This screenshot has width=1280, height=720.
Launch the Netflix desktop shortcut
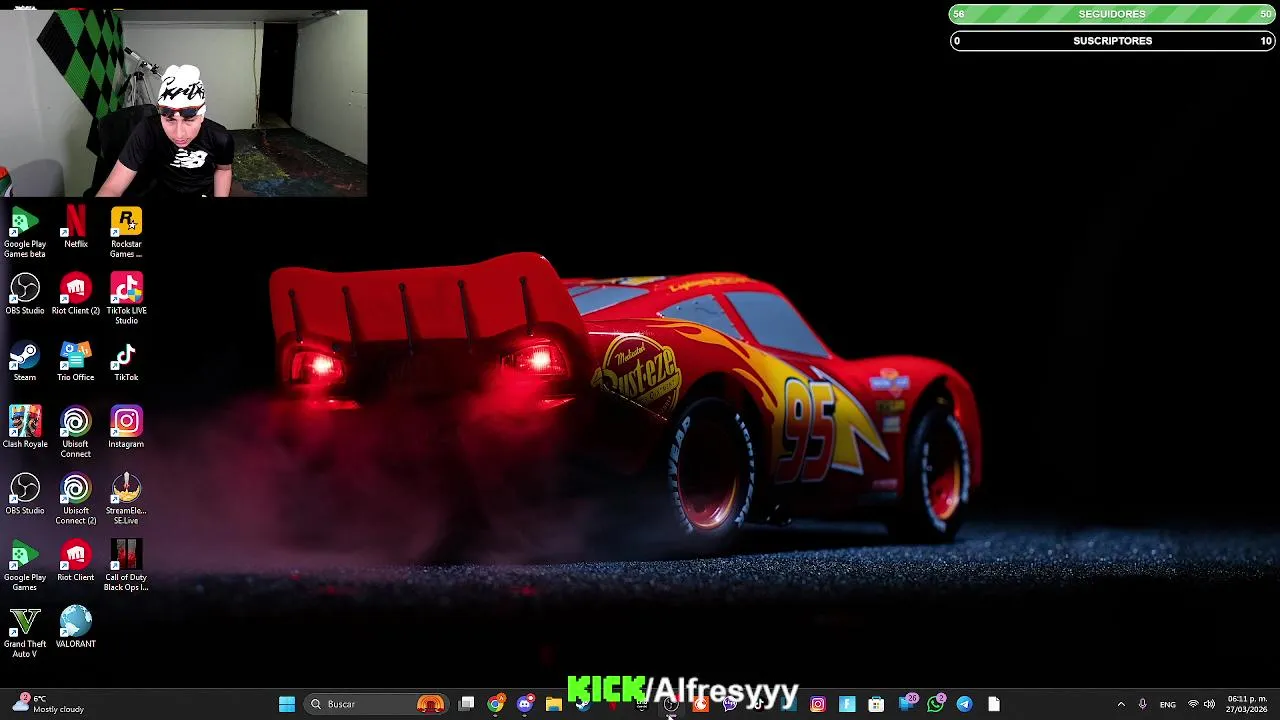pos(76,227)
